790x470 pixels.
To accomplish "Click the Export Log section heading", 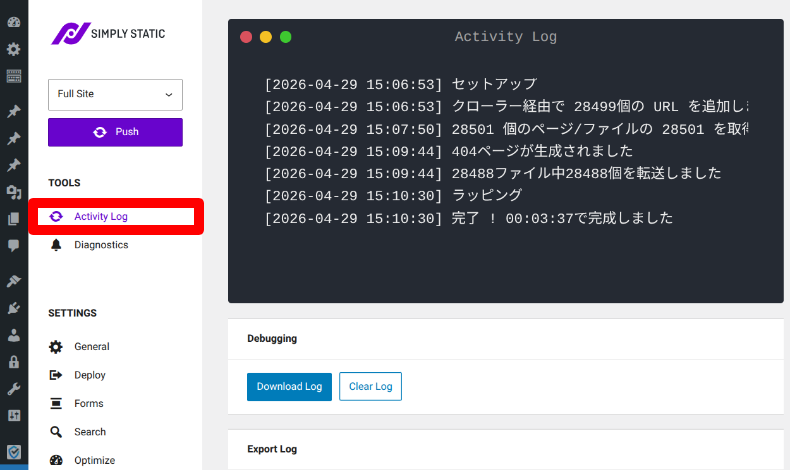I will click(272, 449).
